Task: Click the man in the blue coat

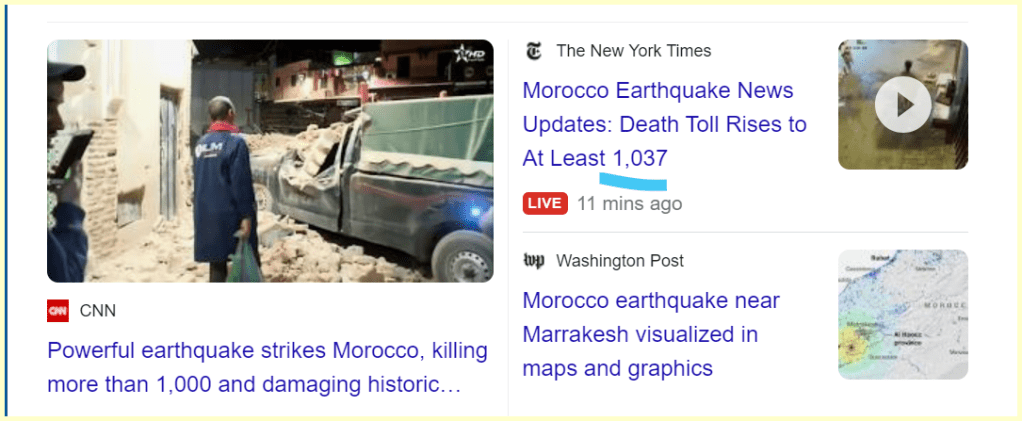Action: [223, 185]
